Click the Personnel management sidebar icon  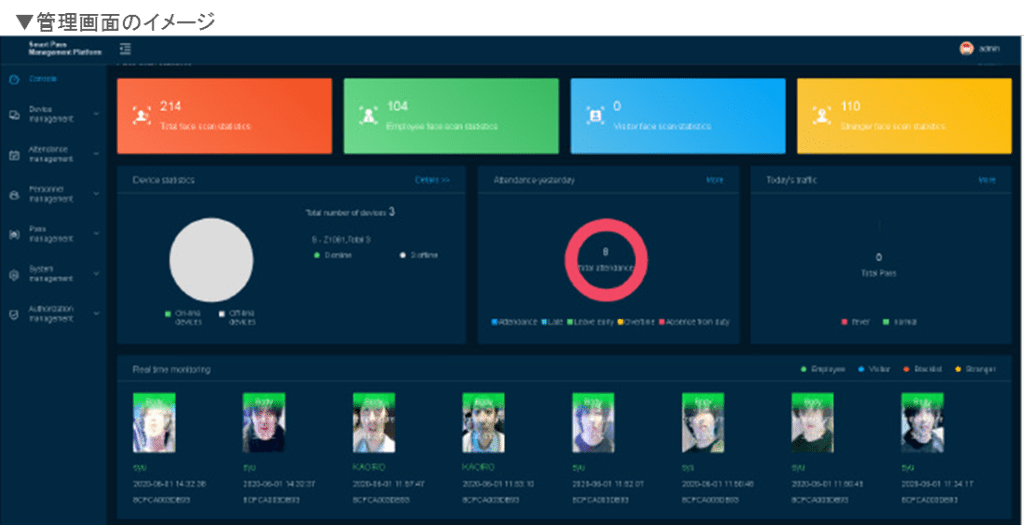pos(14,195)
